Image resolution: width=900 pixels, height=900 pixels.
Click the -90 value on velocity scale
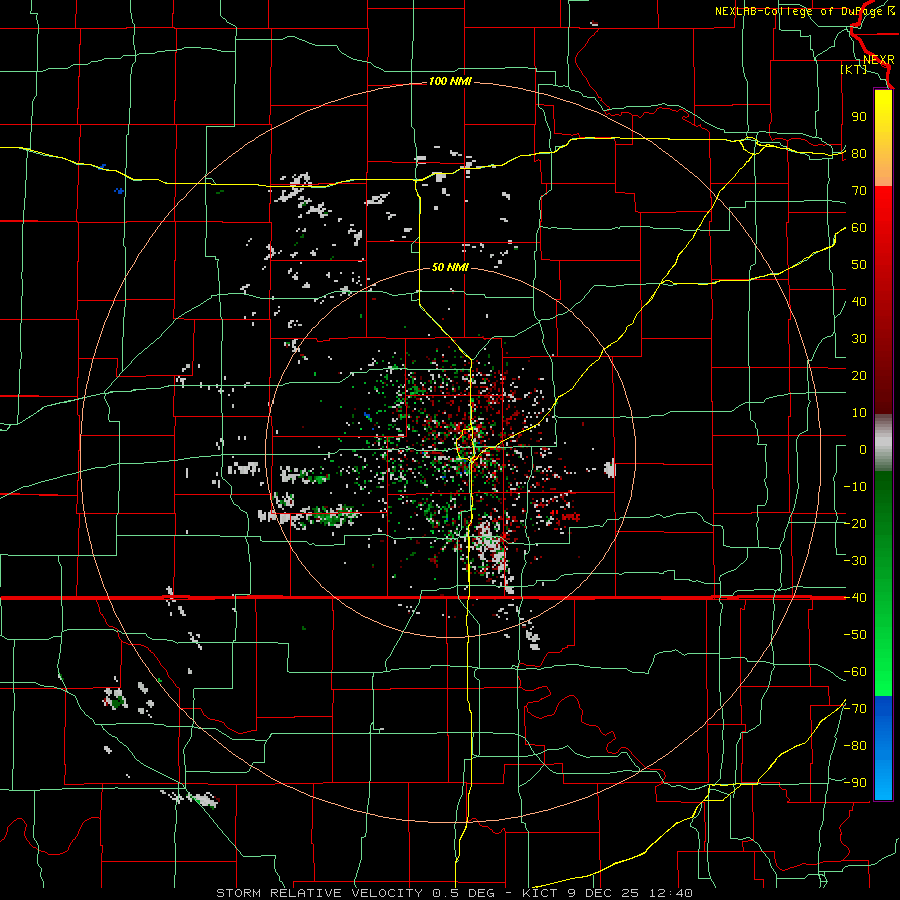click(855, 783)
